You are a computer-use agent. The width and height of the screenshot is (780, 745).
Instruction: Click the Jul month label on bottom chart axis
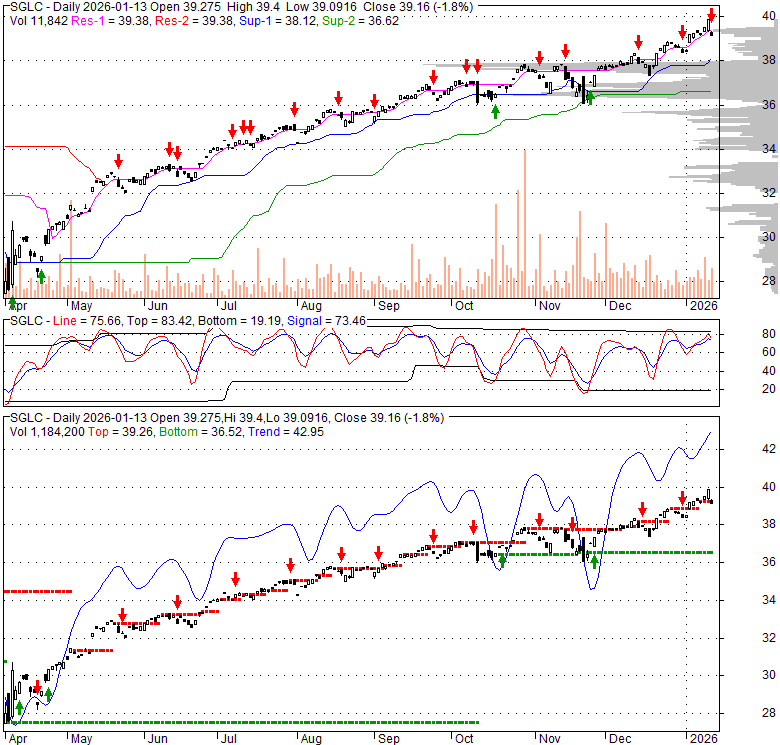pos(228,739)
